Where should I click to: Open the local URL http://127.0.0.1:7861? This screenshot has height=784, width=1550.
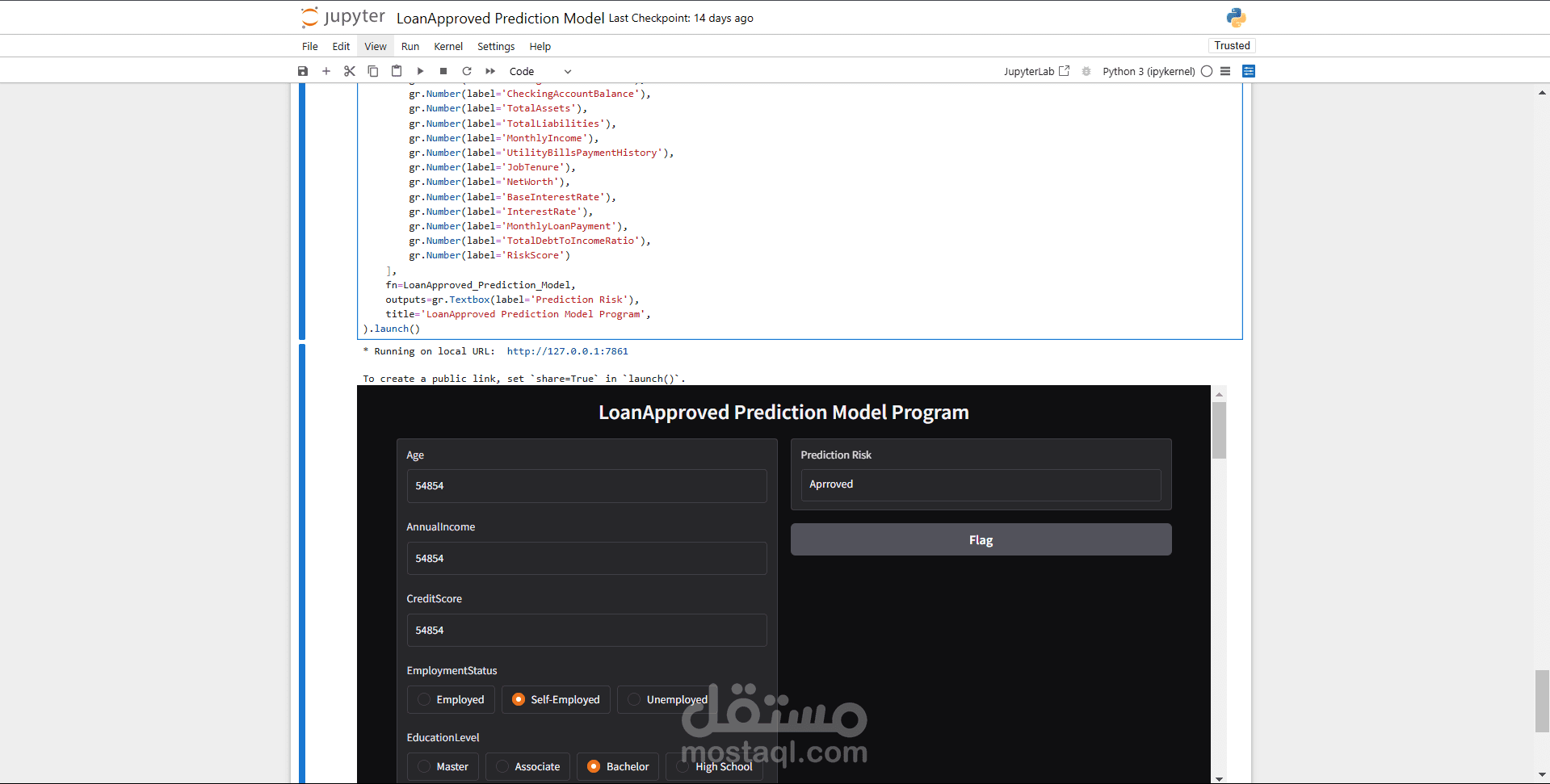click(x=567, y=351)
